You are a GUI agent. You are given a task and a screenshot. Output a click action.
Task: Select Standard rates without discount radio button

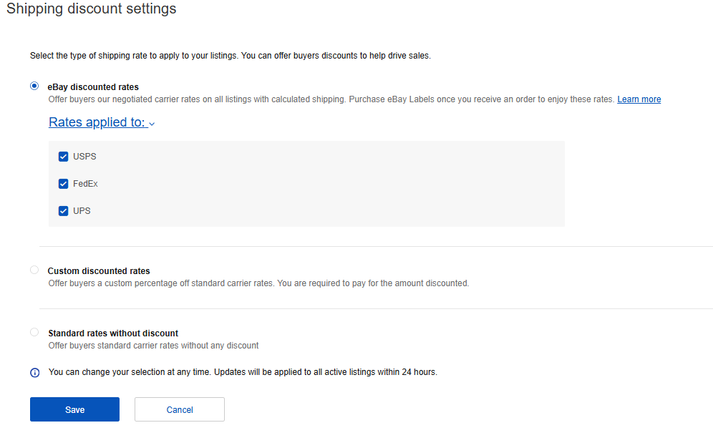point(35,332)
